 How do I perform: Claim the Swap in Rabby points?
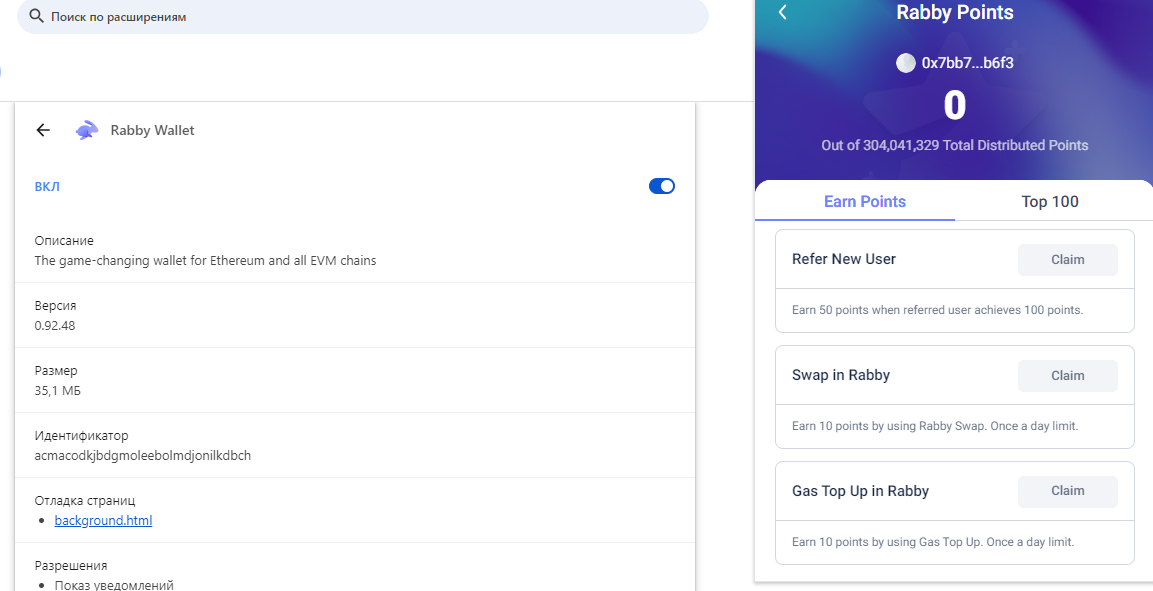pyautogui.click(x=1067, y=376)
